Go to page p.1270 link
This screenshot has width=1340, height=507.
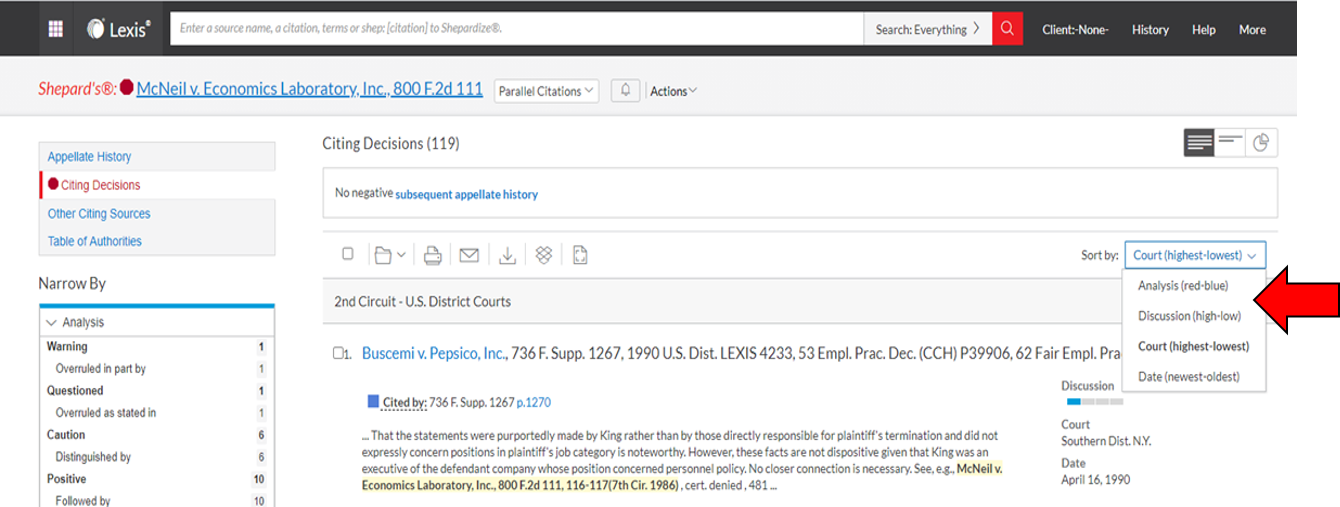coord(534,402)
